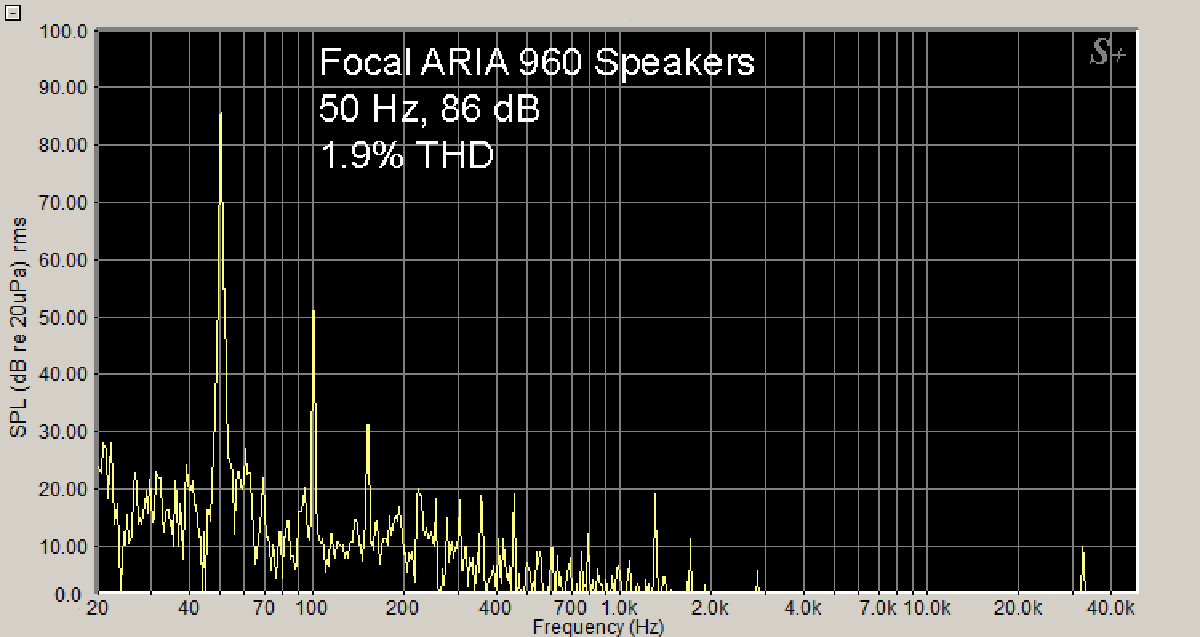Click the 40.0k frequency axis tick label
1200x637 pixels.
pyautogui.click(x=1111, y=608)
